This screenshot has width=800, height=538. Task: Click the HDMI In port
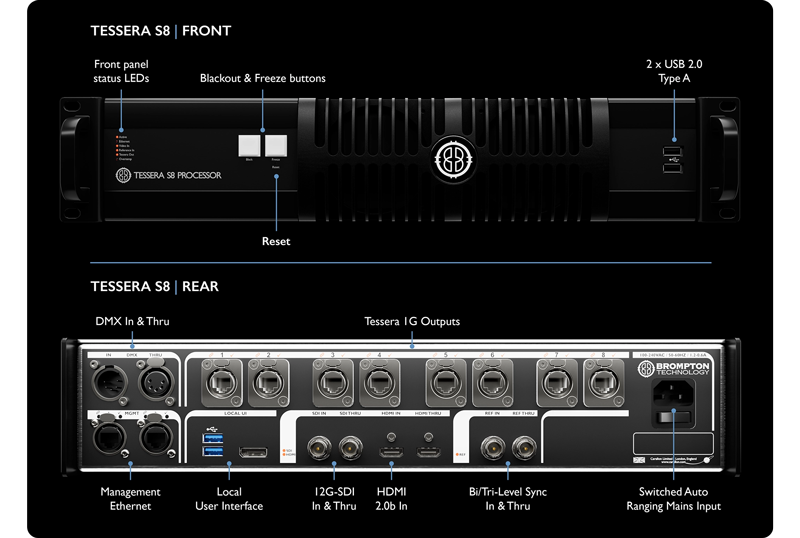(391, 451)
